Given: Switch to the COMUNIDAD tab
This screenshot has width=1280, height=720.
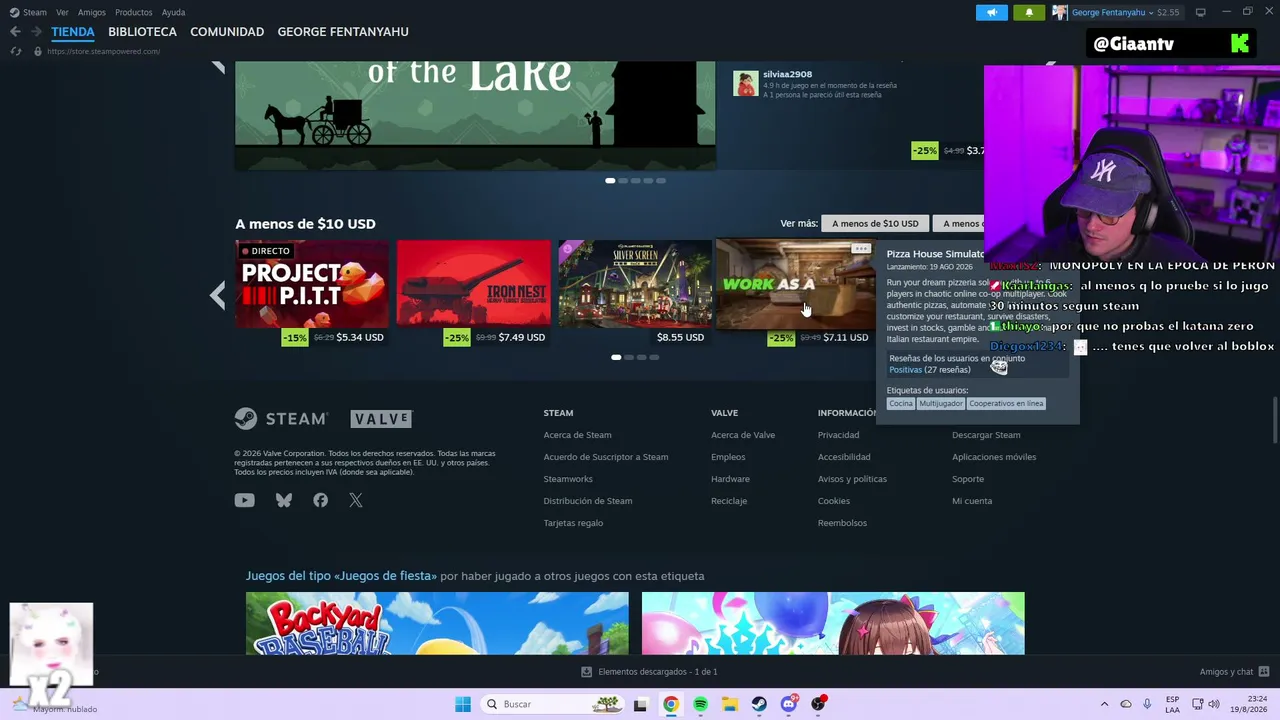Looking at the screenshot, I should pos(227,32).
